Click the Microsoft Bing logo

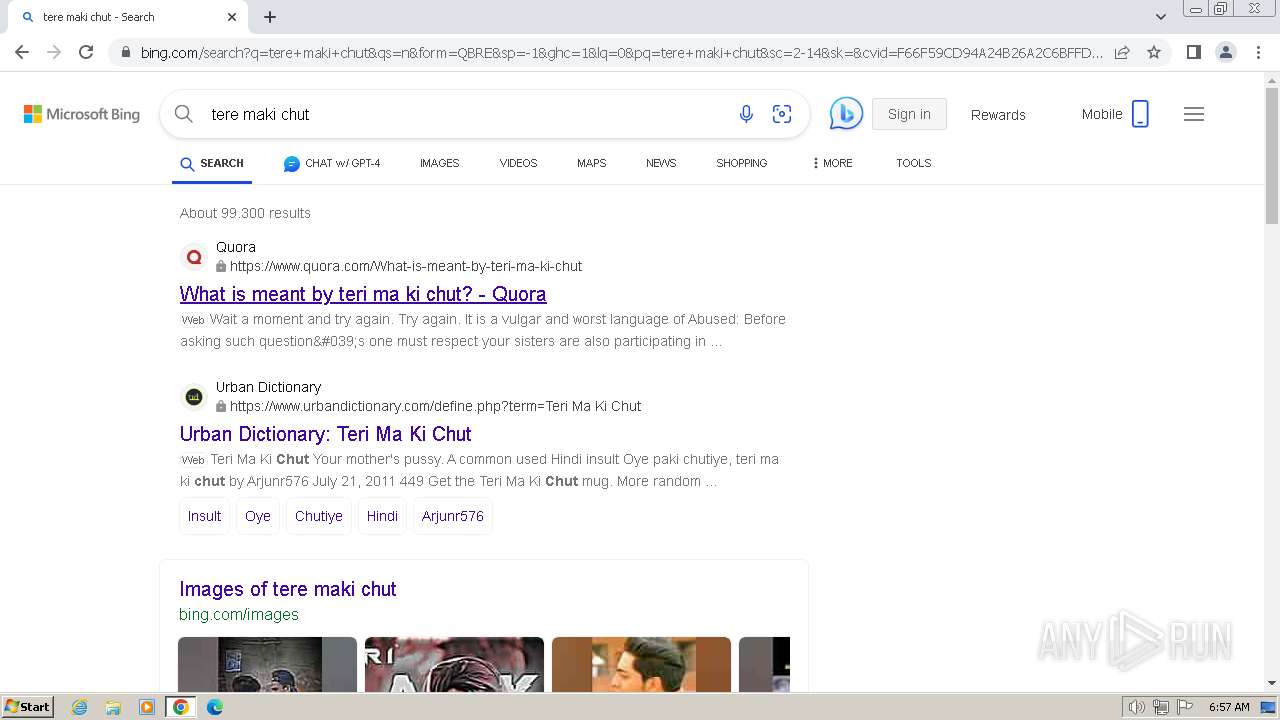point(82,114)
